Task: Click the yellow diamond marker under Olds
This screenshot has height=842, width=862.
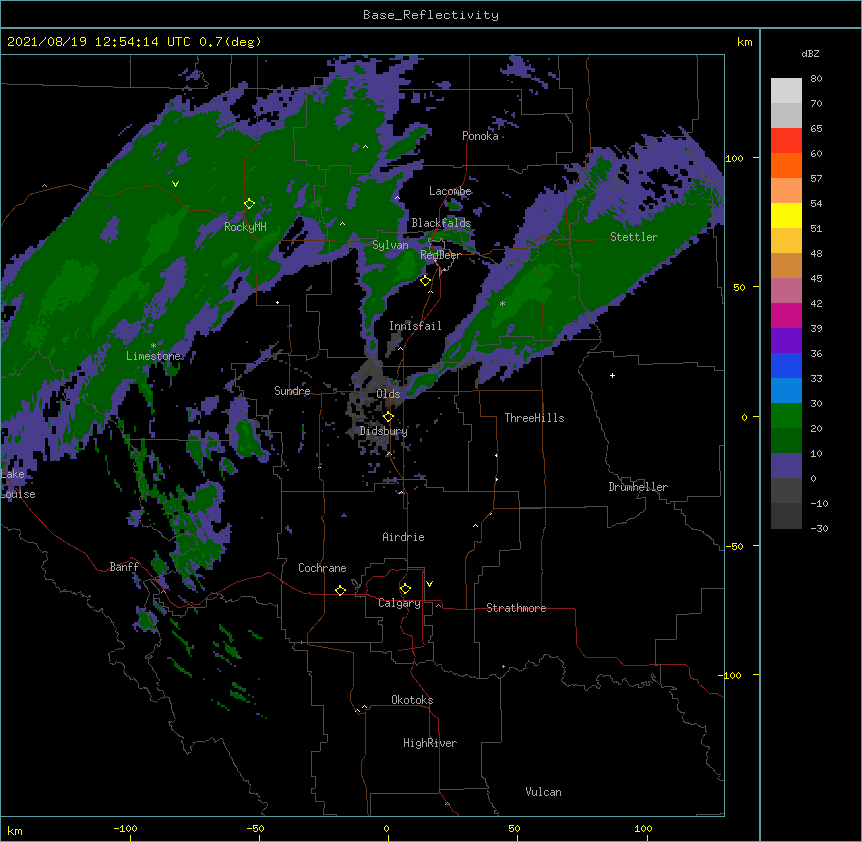Action: point(388,417)
